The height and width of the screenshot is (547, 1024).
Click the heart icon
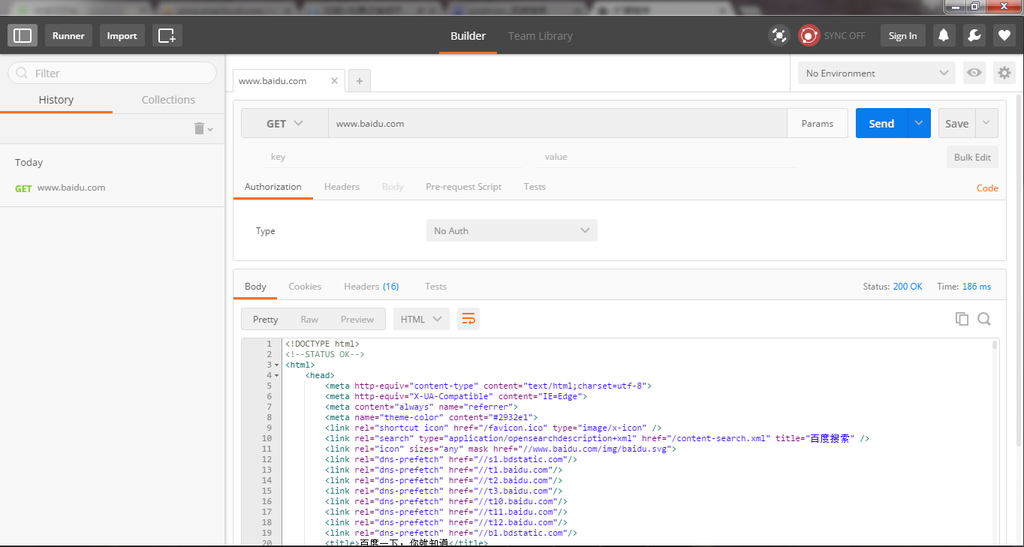(1004, 35)
